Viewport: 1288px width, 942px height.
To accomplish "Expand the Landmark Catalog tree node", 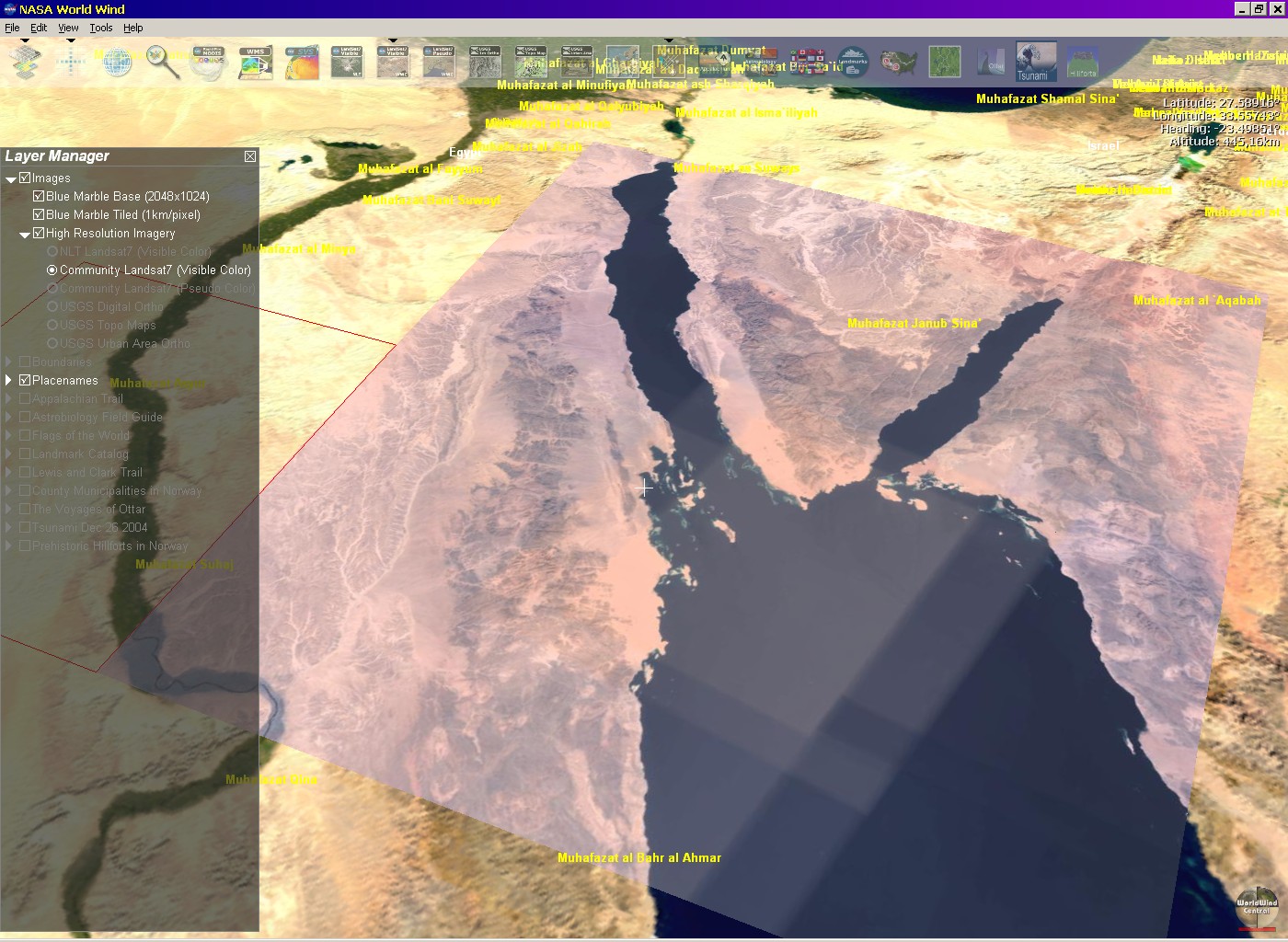I will point(9,454).
